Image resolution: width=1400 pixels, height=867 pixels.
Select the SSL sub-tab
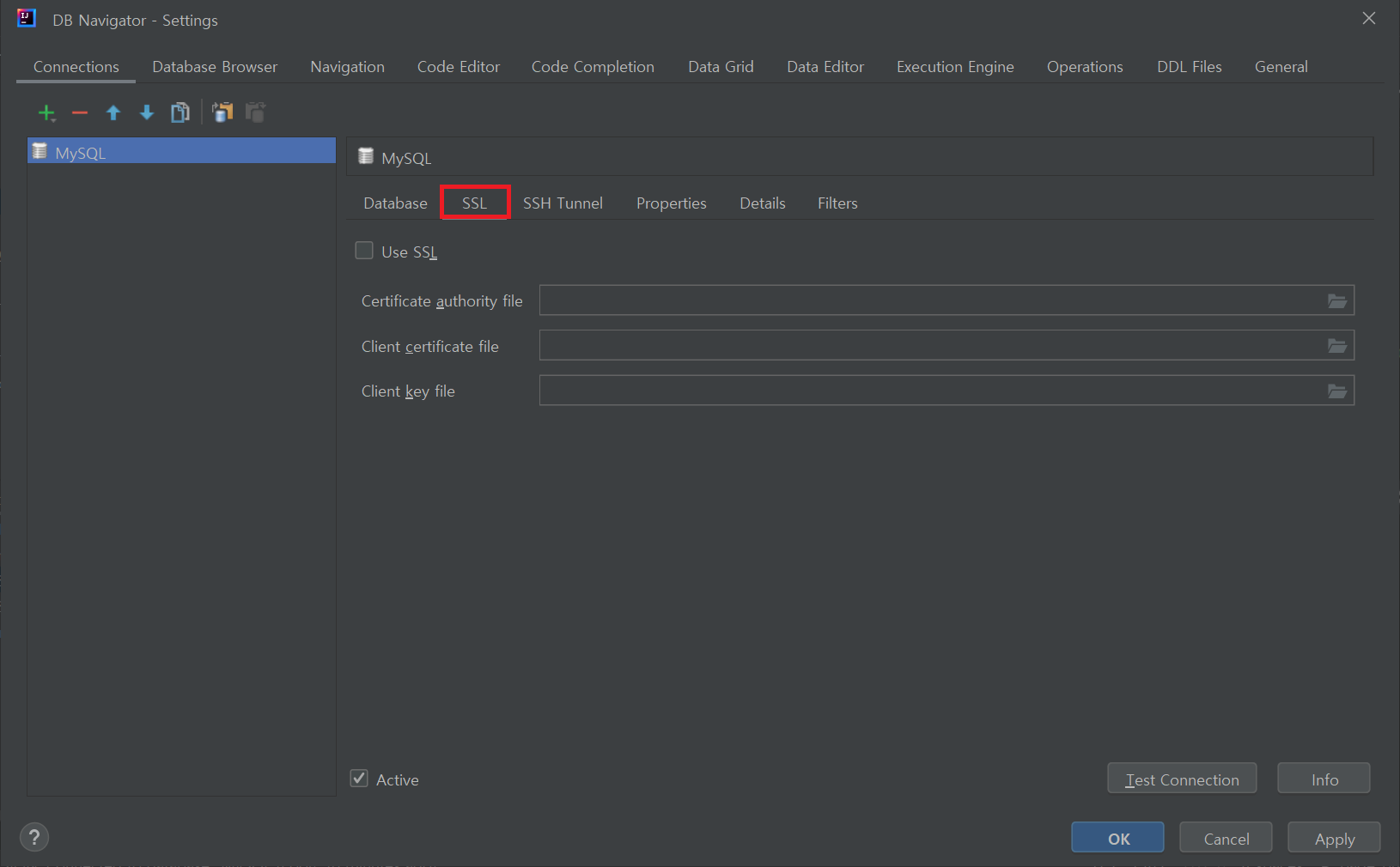point(475,203)
